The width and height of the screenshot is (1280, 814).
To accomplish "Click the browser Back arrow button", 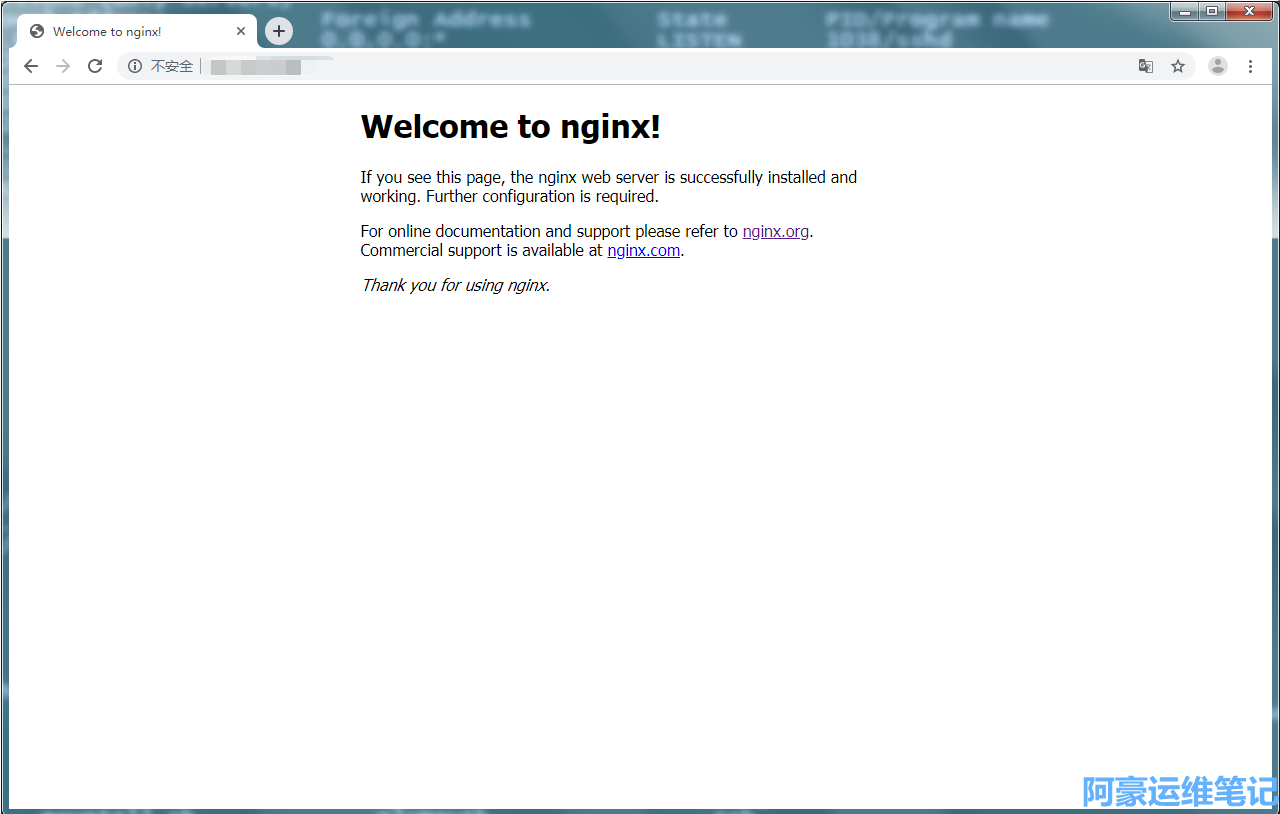I will [31, 66].
